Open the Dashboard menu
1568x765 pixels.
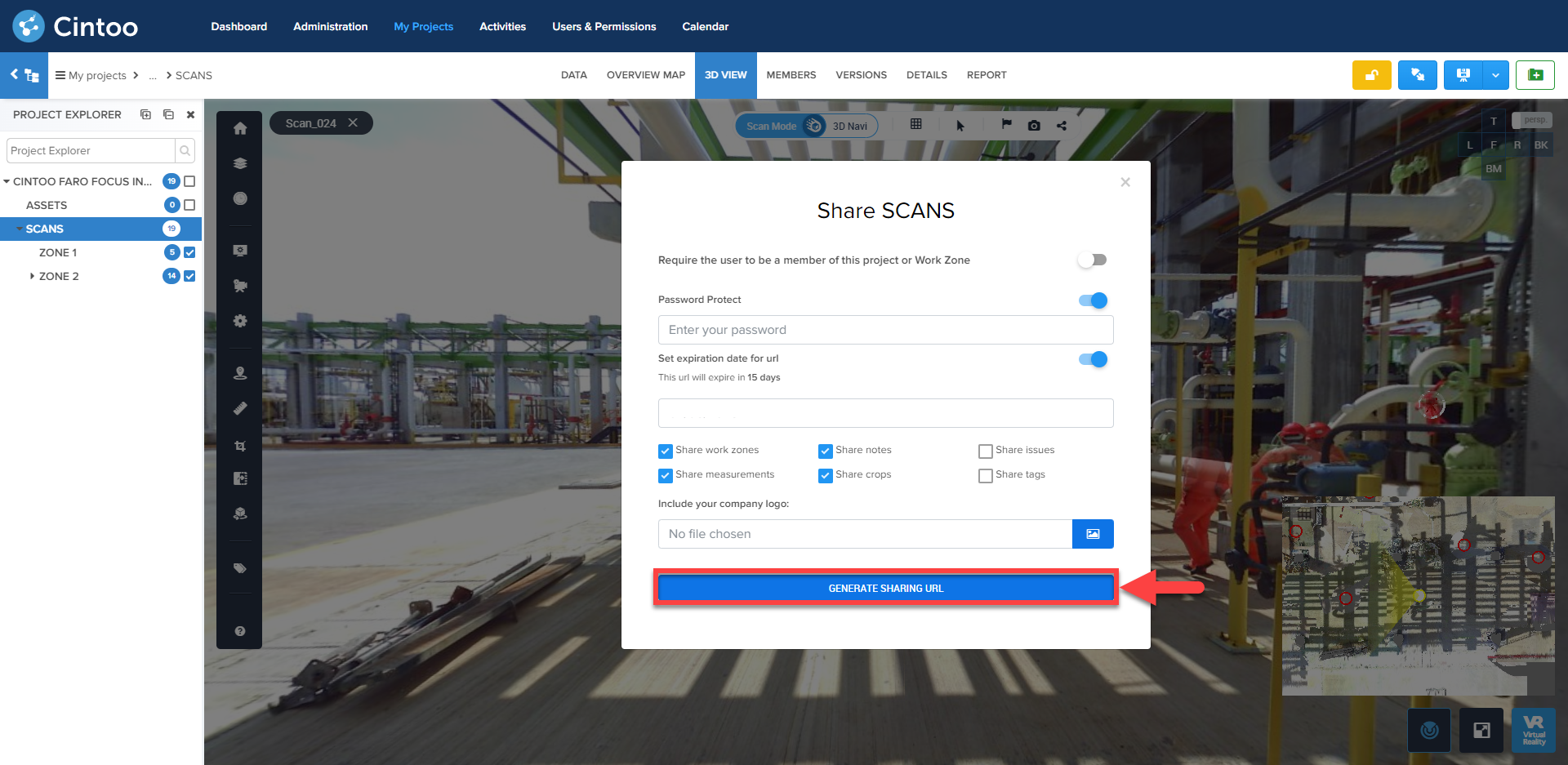coord(239,26)
